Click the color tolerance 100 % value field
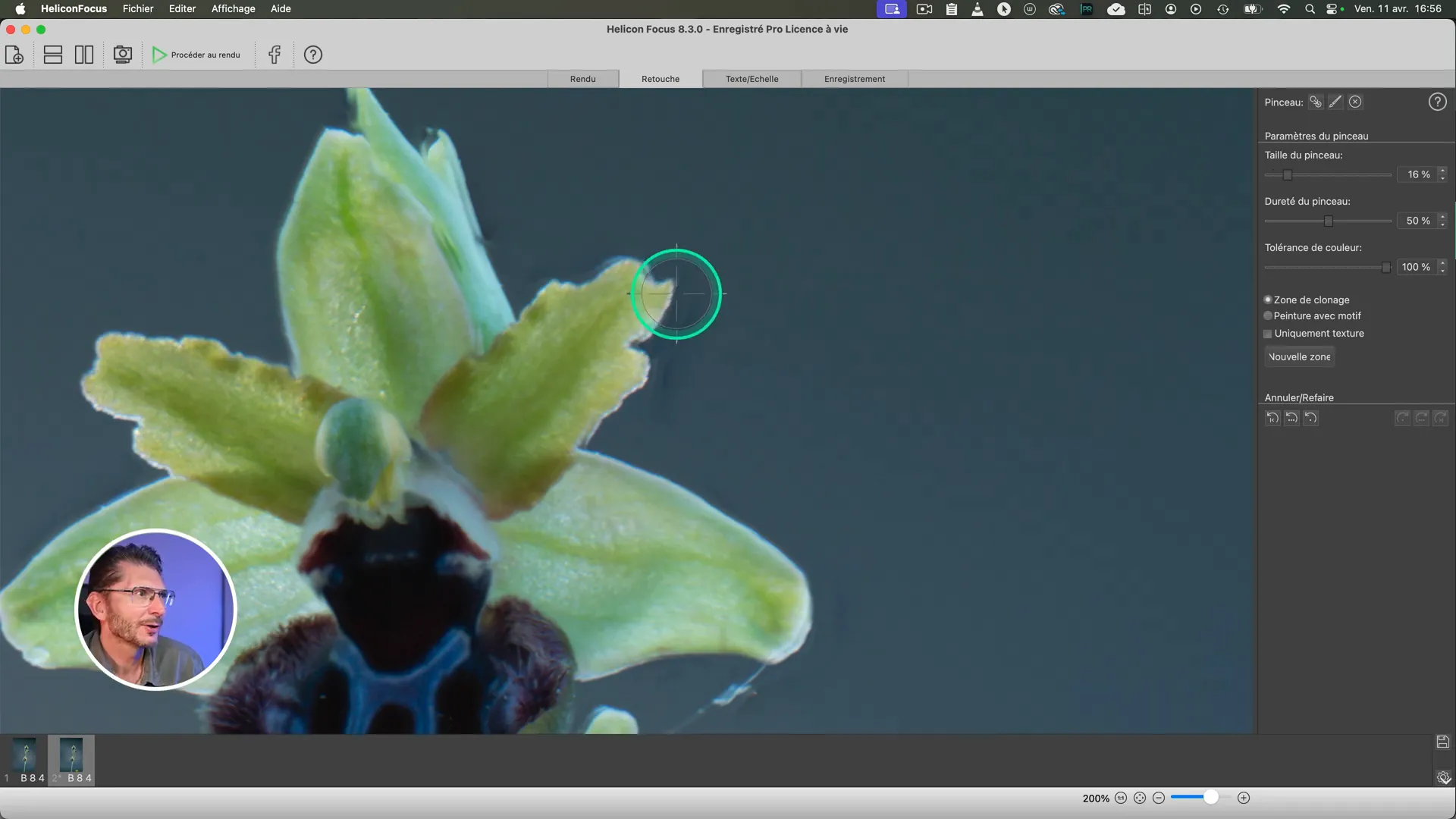Screen dimensions: 1456x819 1417,267
